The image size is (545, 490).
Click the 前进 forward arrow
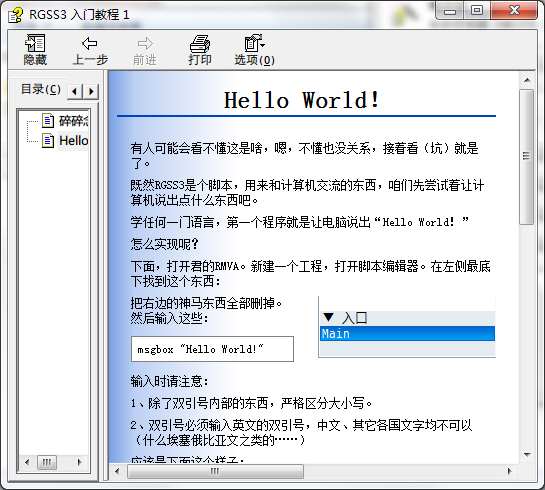coord(145,50)
